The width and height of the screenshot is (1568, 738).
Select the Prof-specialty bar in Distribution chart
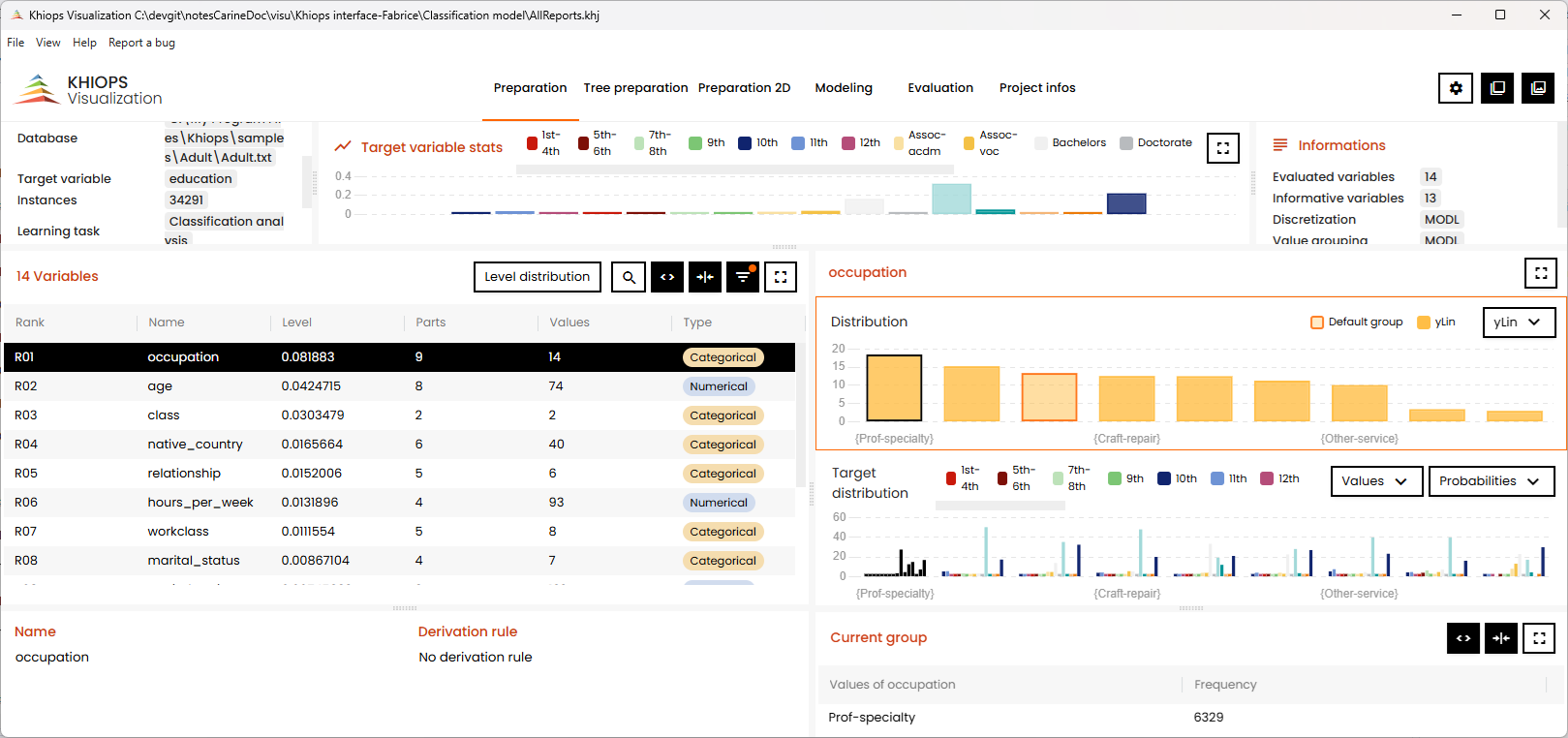click(x=894, y=387)
